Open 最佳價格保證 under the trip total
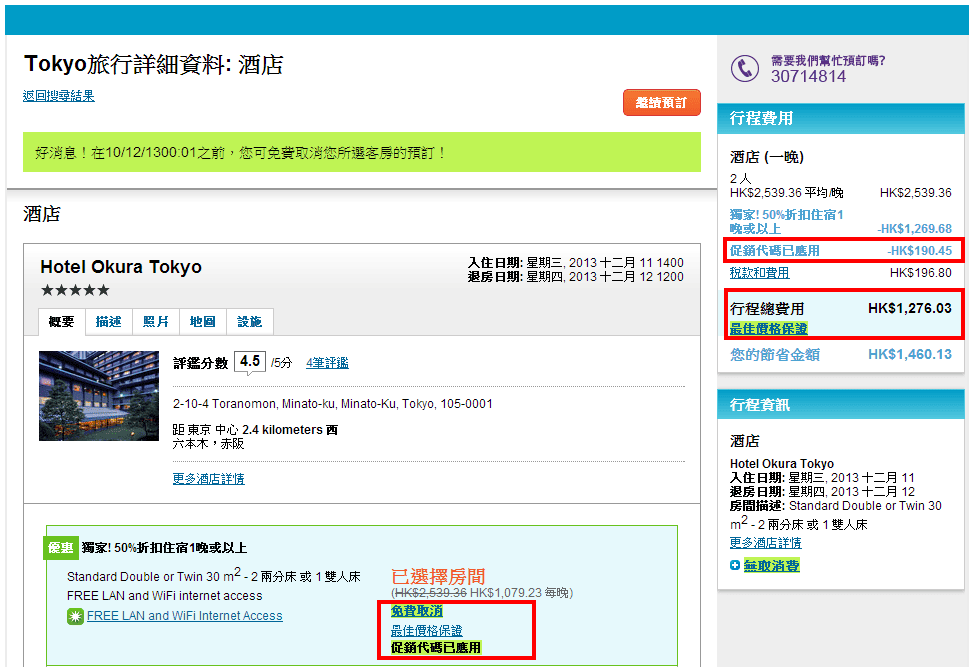 pyautogui.click(x=768, y=328)
